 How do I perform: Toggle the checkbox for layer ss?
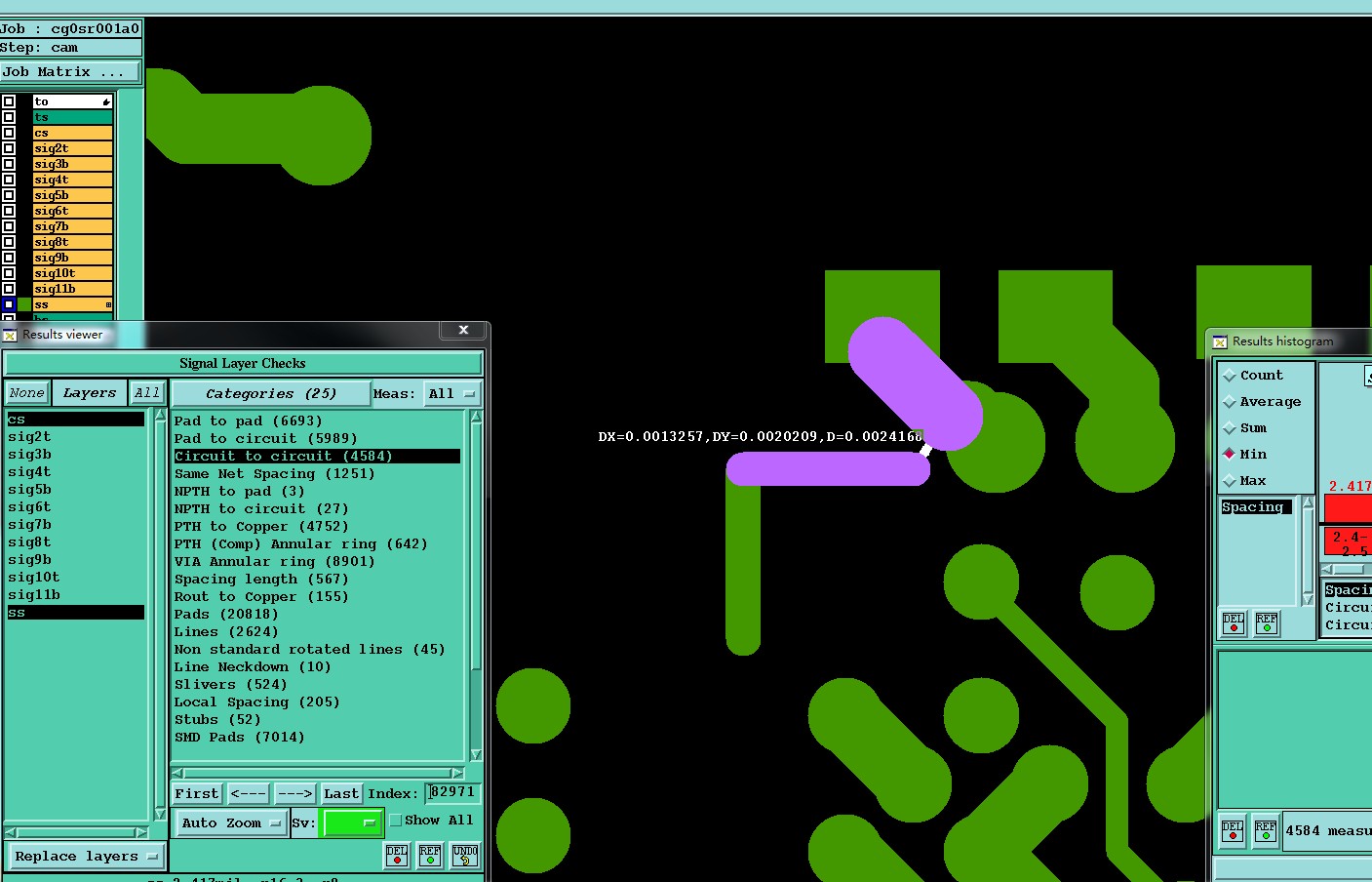(9, 304)
